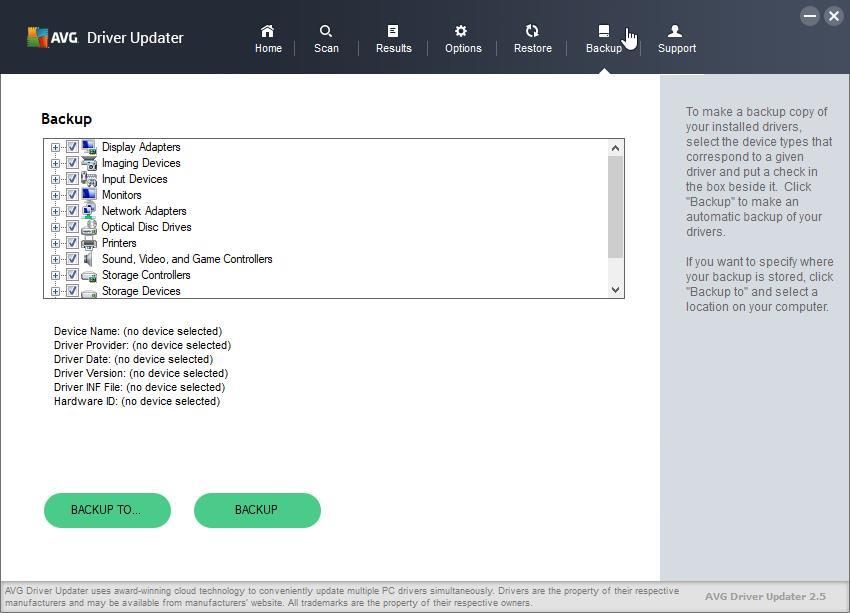Click the Network Adapters icon
The height and width of the screenshot is (613, 850).
tap(89, 210)
